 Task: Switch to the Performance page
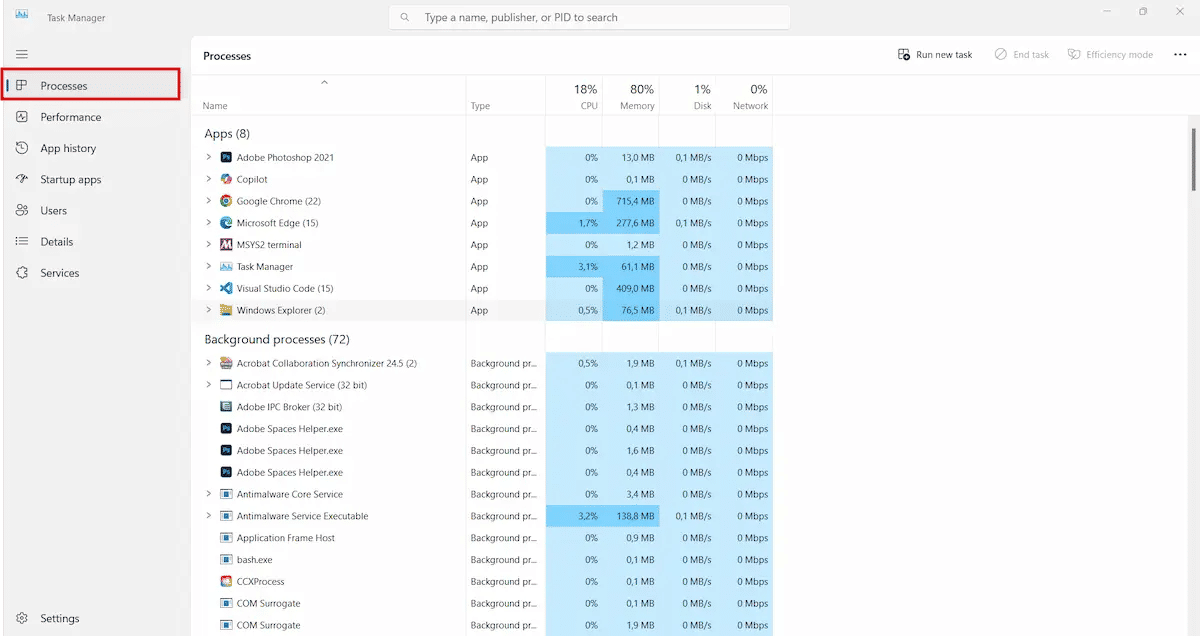[92, 117]
